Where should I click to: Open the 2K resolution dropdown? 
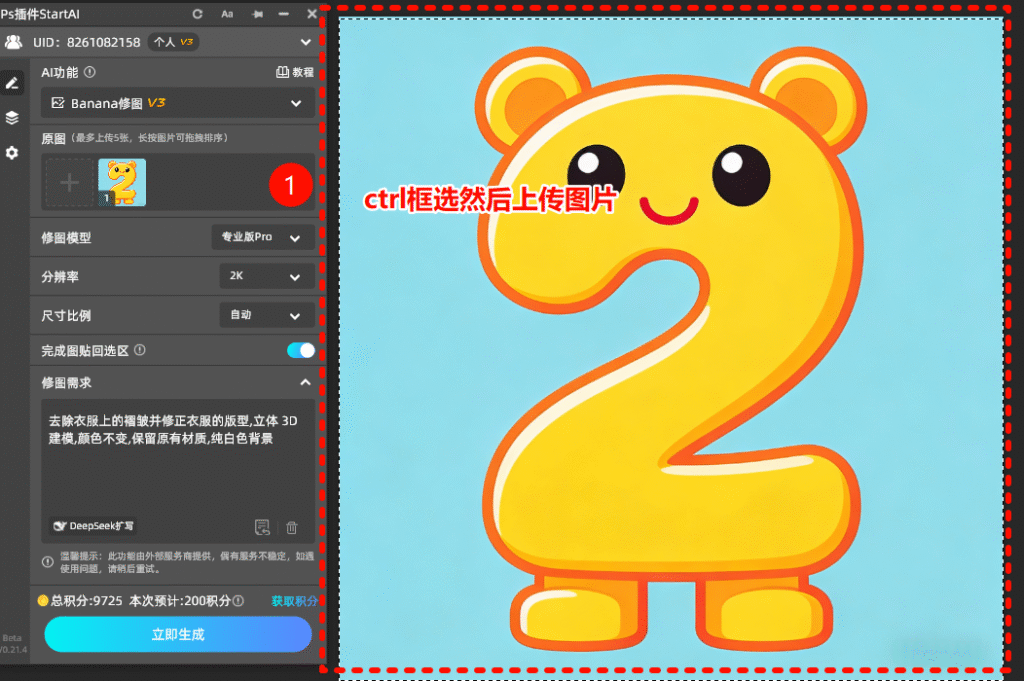(x=265, y=276)
